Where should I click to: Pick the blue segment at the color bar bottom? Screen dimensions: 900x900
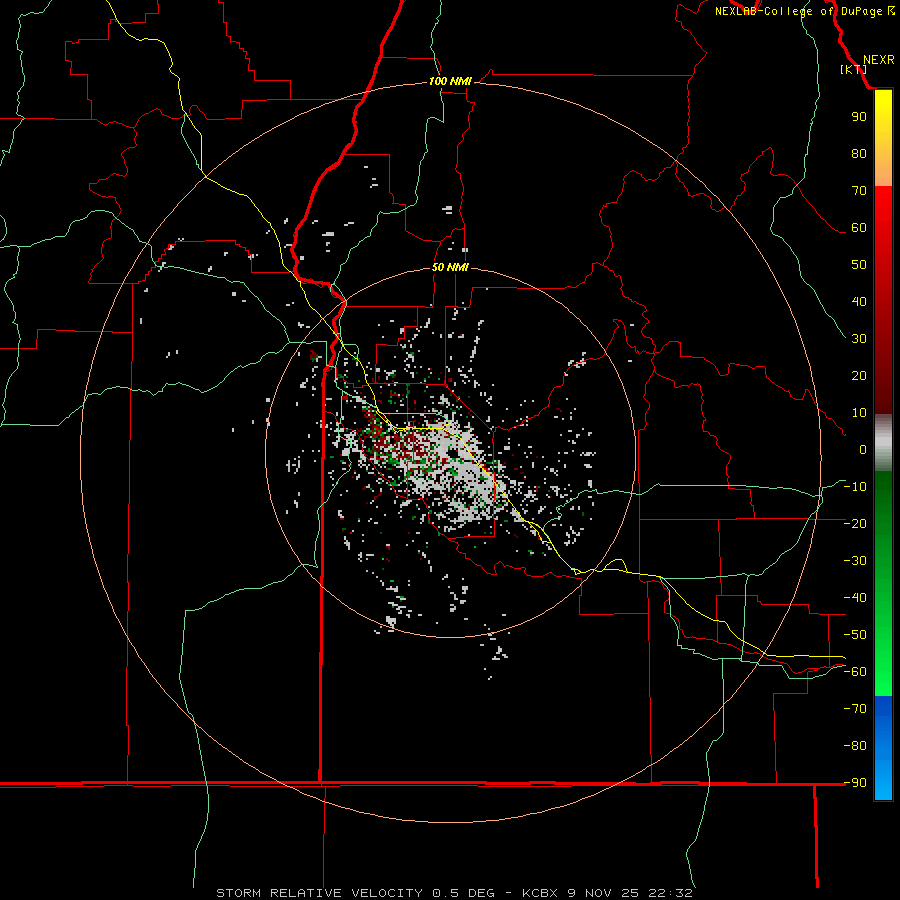[883, 748]
